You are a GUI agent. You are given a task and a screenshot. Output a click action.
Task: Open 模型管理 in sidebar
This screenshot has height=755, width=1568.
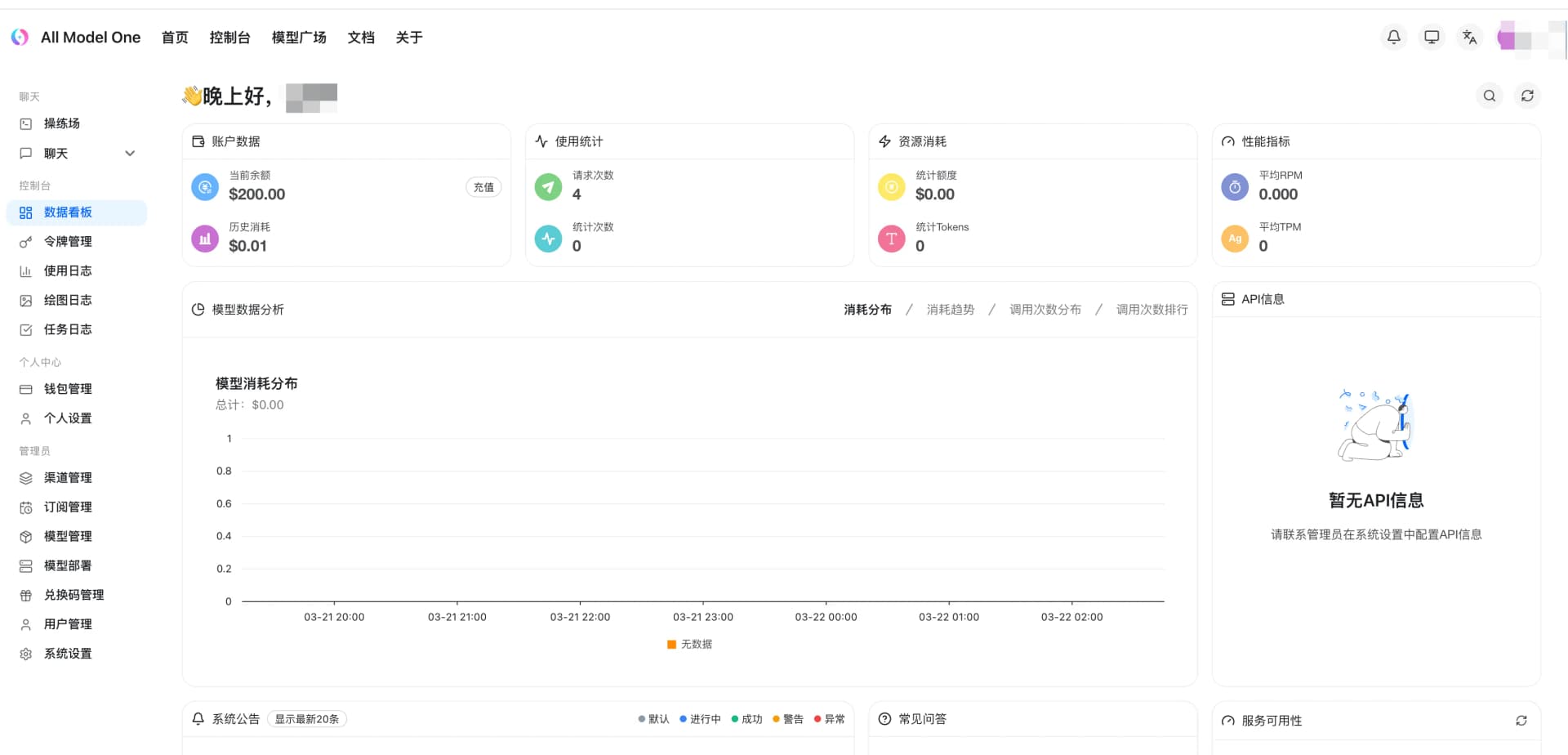[77, 537]
